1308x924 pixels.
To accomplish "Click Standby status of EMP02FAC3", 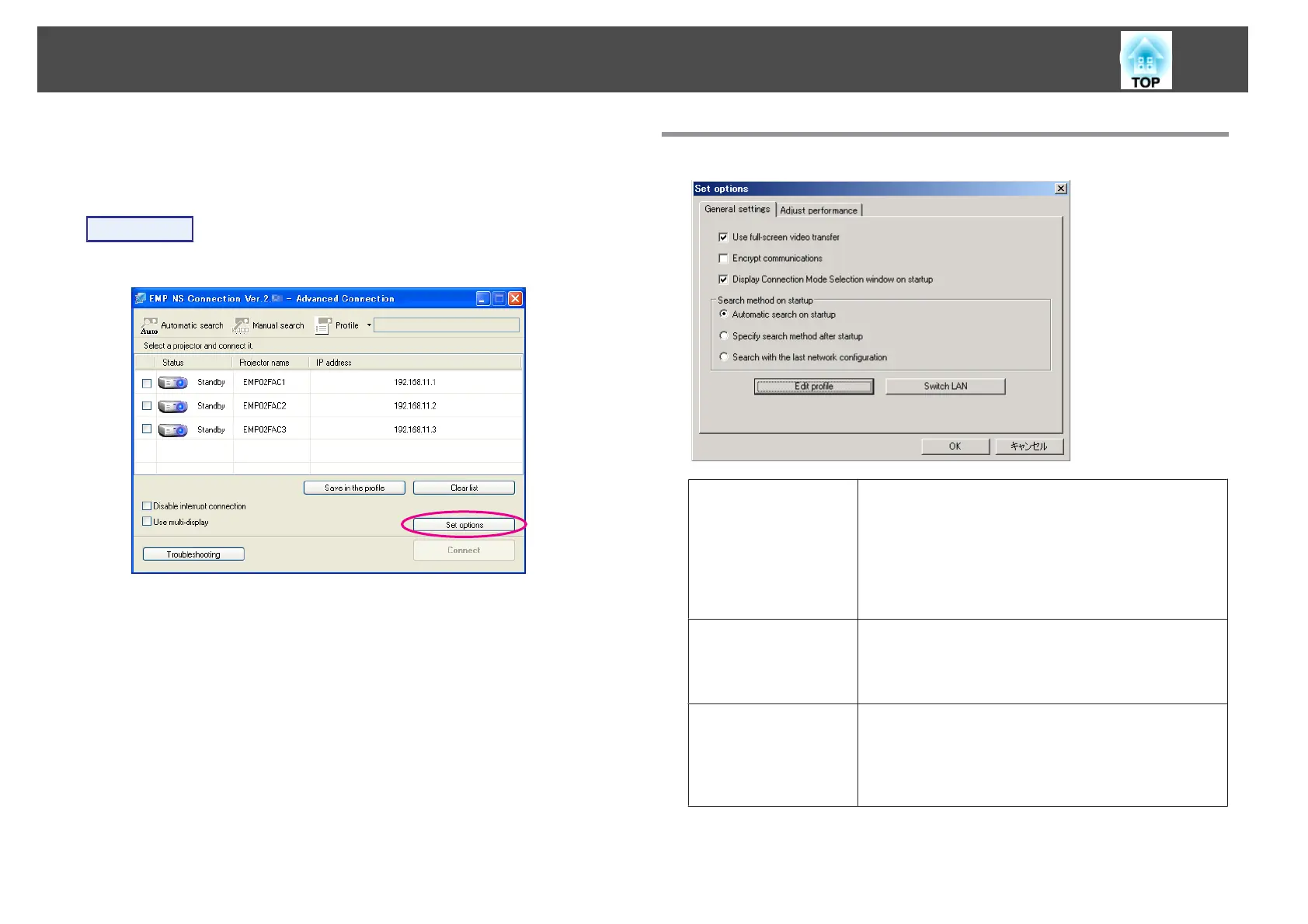I will pyautogui.click(x=210, y=430).
